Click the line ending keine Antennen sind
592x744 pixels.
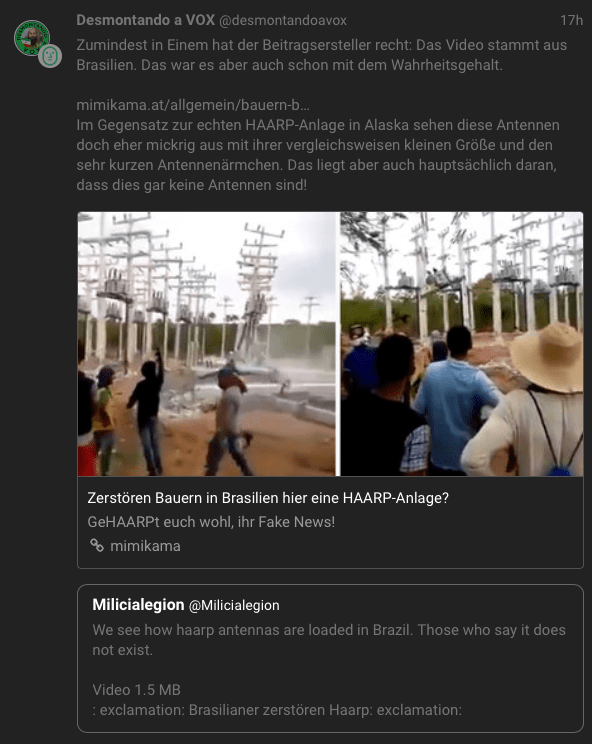click(x=192, y=185)
